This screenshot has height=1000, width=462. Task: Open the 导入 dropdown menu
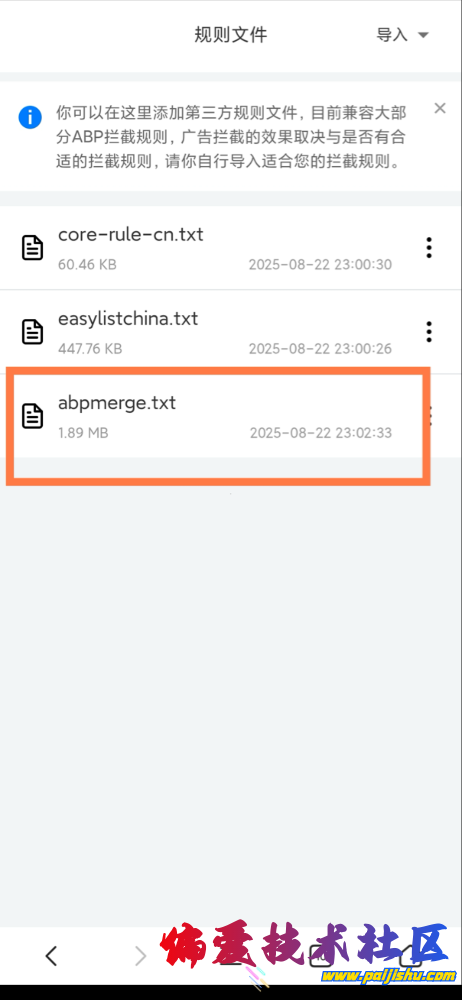point(403,34)
